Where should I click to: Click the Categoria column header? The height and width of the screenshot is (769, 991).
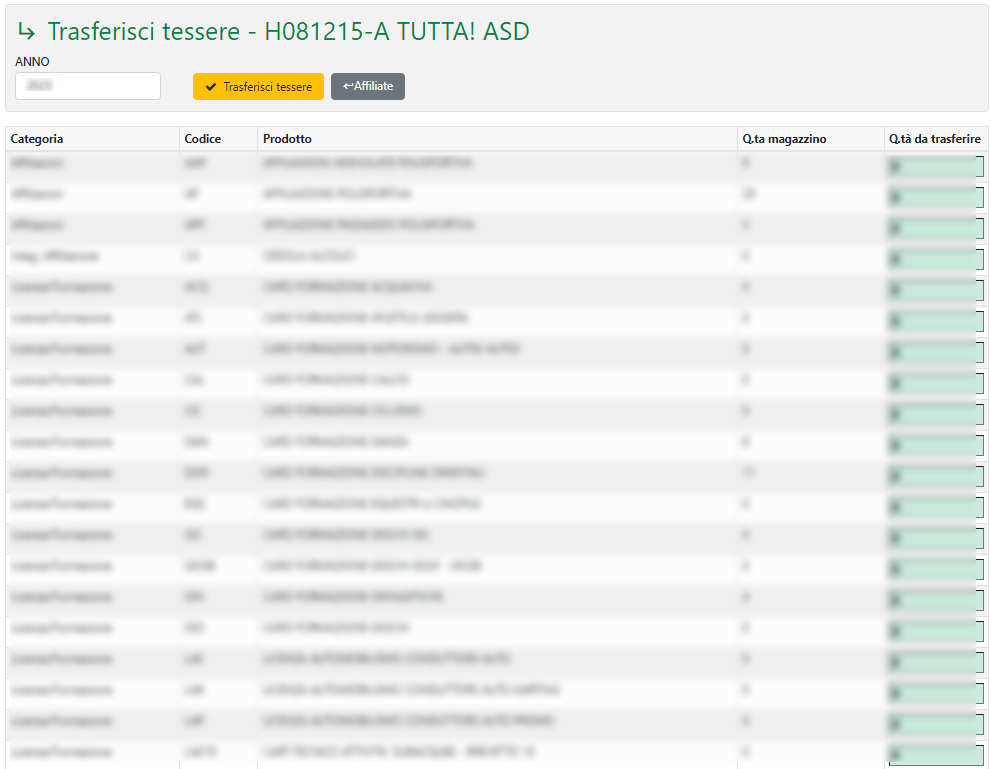click(x=37, y=139)
